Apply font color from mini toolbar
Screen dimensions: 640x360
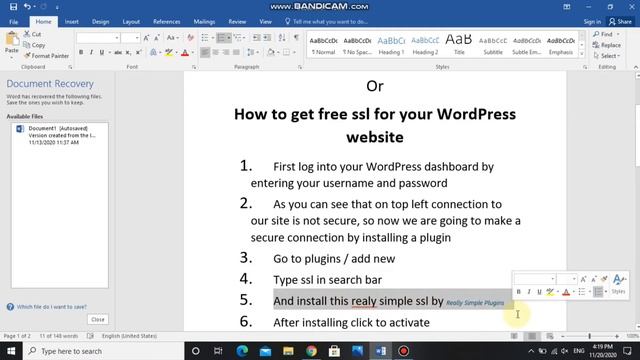[566, 291]
